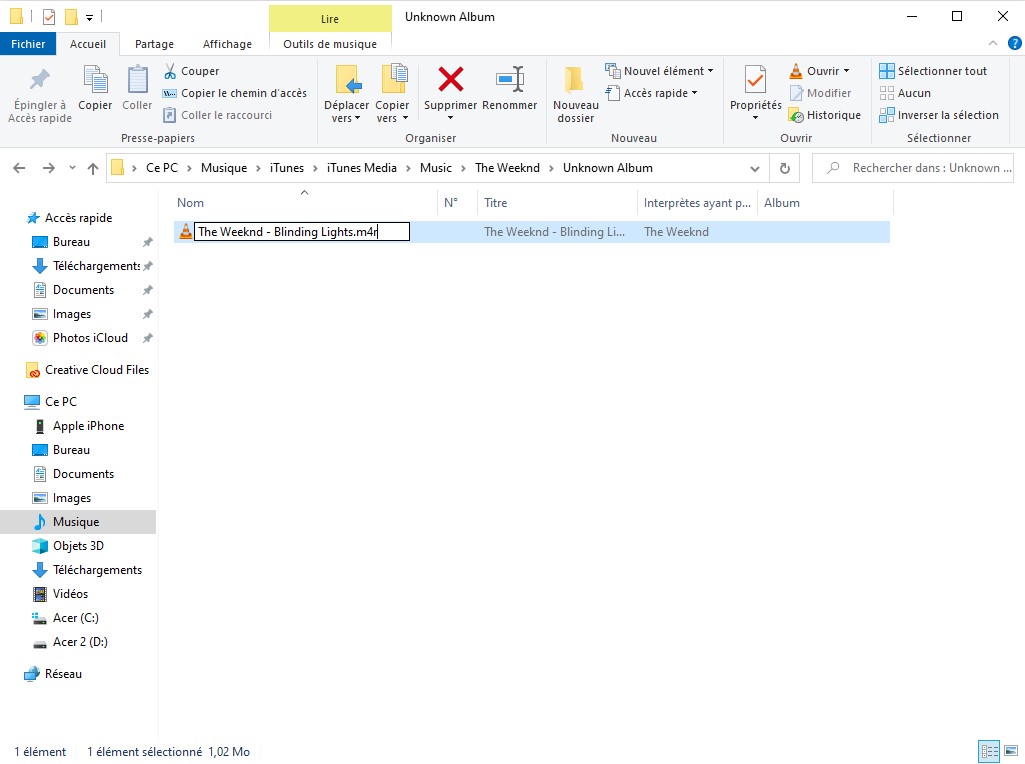Switch to the large icons view layout
The width and height of the screenshot is (1025, 764).
click(x=1011, y=751)
